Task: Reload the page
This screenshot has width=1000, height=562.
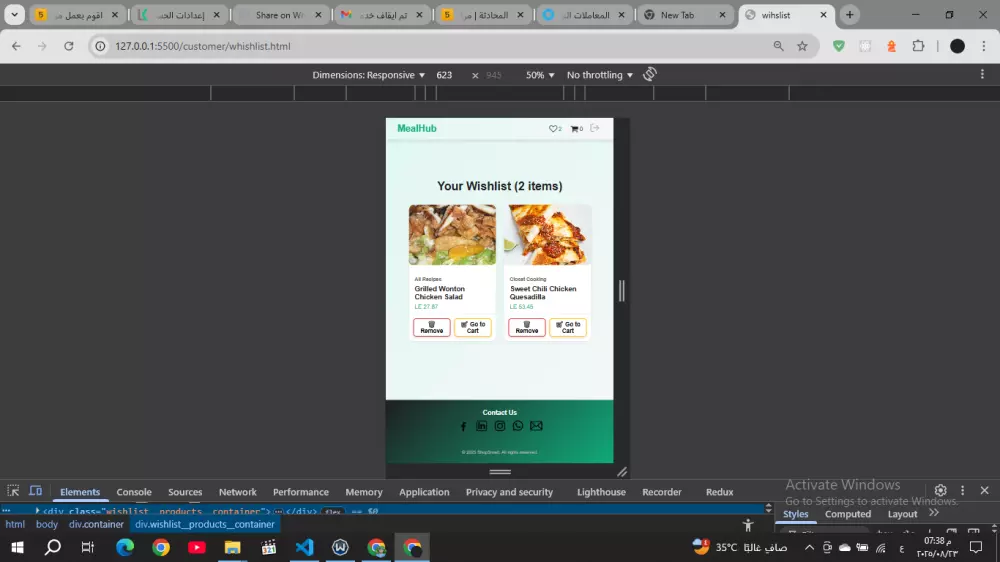Action: coord(69,46)
